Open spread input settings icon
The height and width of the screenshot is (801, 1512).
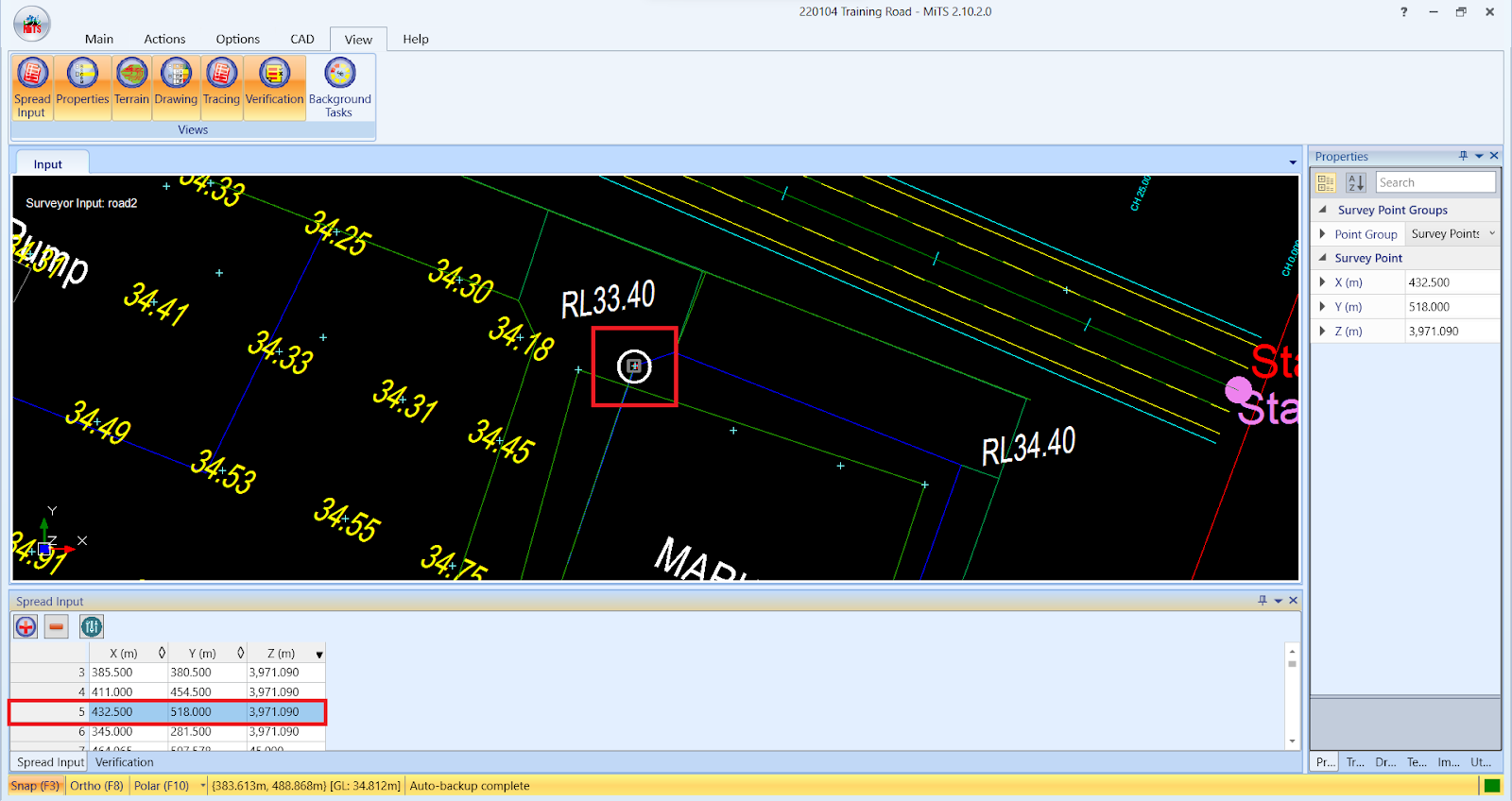tap(92, 626)
